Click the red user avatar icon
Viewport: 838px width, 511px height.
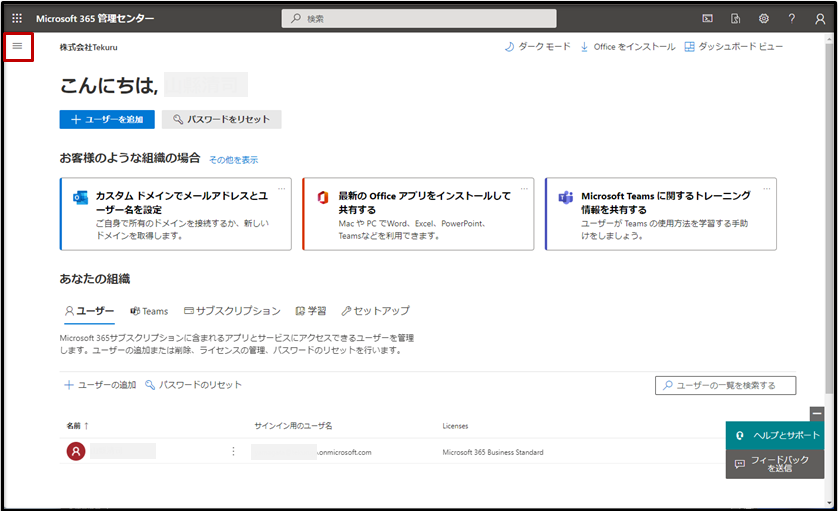pyautogui.click(x=76, y=452)
